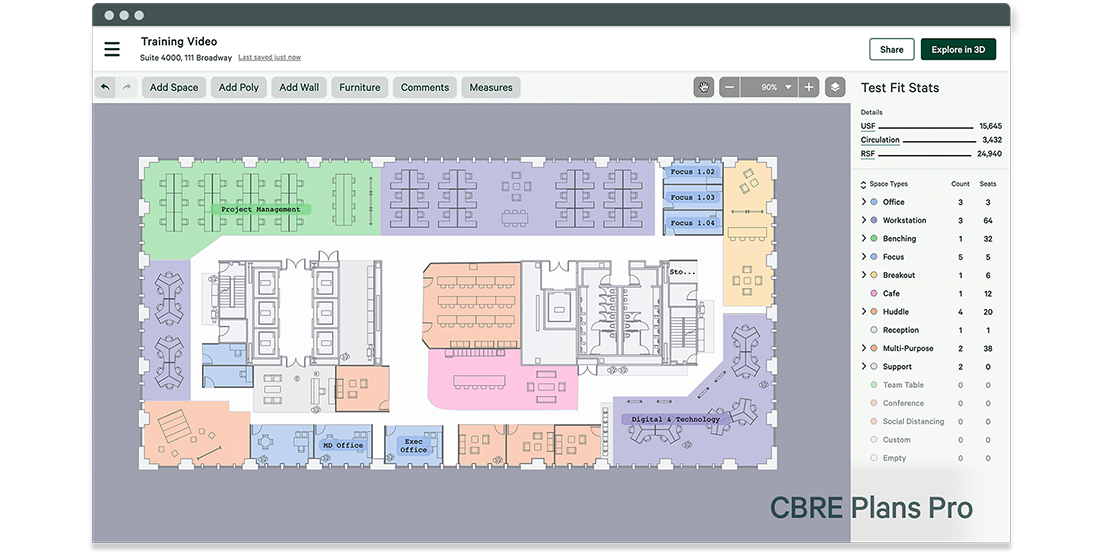The height and width of the screenshot is (552, 1104).
Task: Select the Project Management label on floorplan
Action: (260, 210)
